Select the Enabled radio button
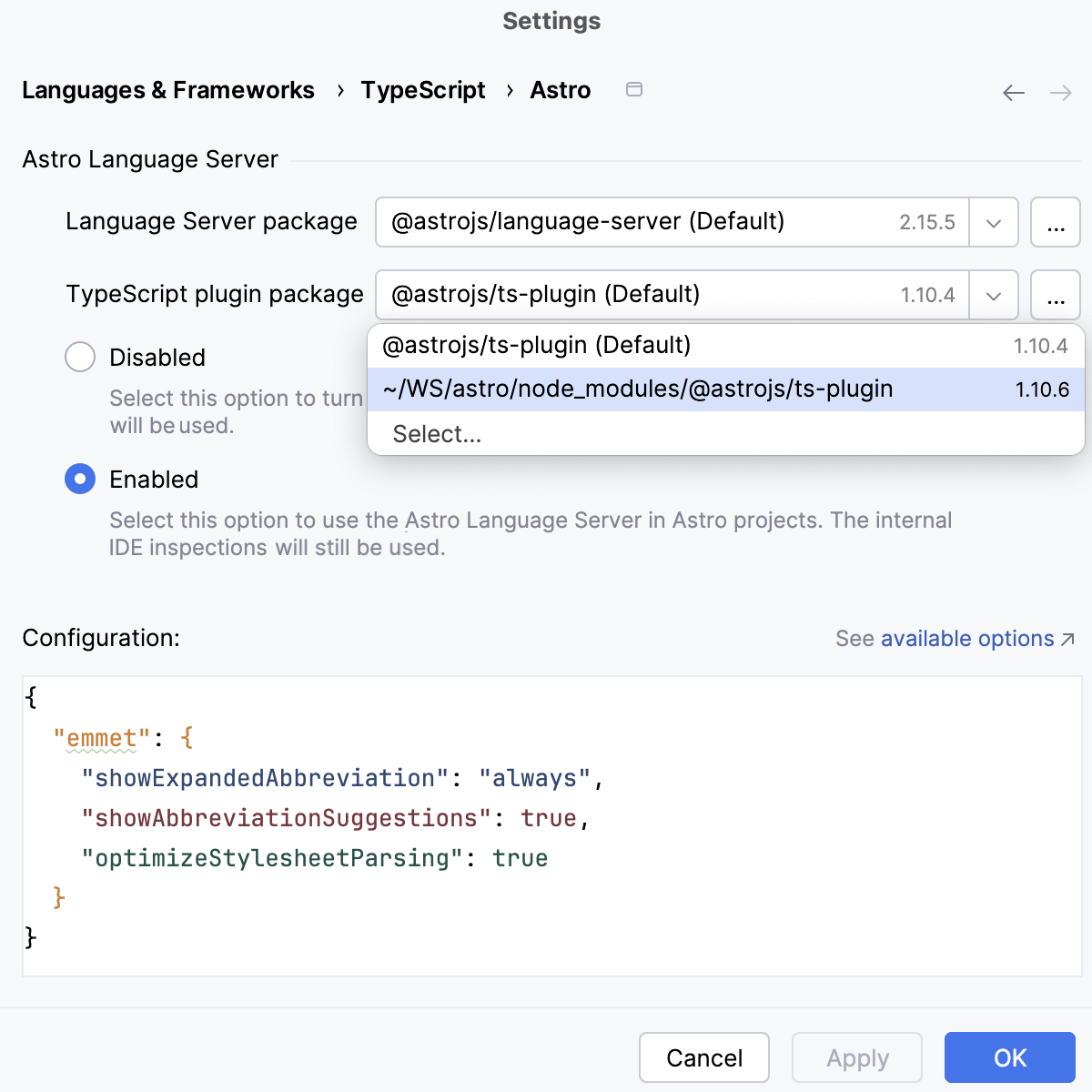This screenshot has width=1092, height=1092. coord(80,479)
